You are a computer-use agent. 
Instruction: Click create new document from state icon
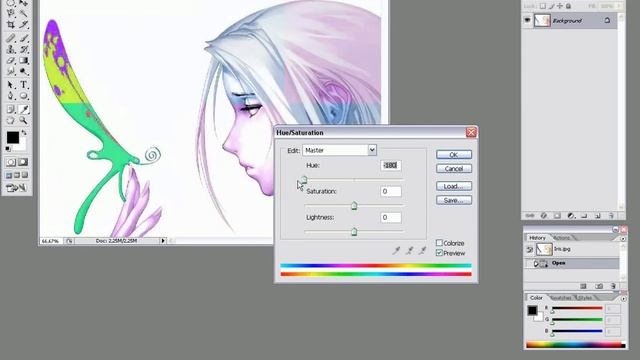(x=583, y=286)
